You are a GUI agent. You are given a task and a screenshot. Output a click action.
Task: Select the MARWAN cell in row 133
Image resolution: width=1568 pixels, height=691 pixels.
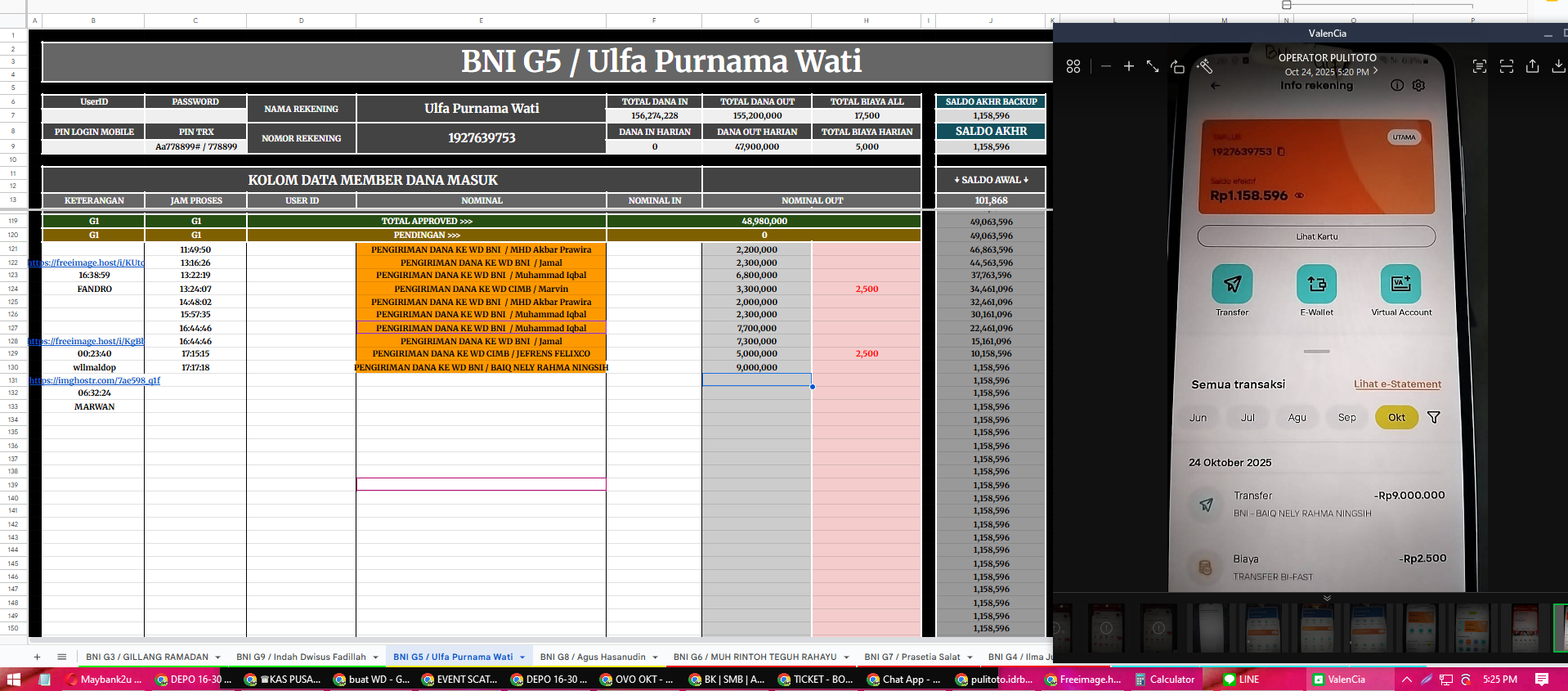(94, 406)
